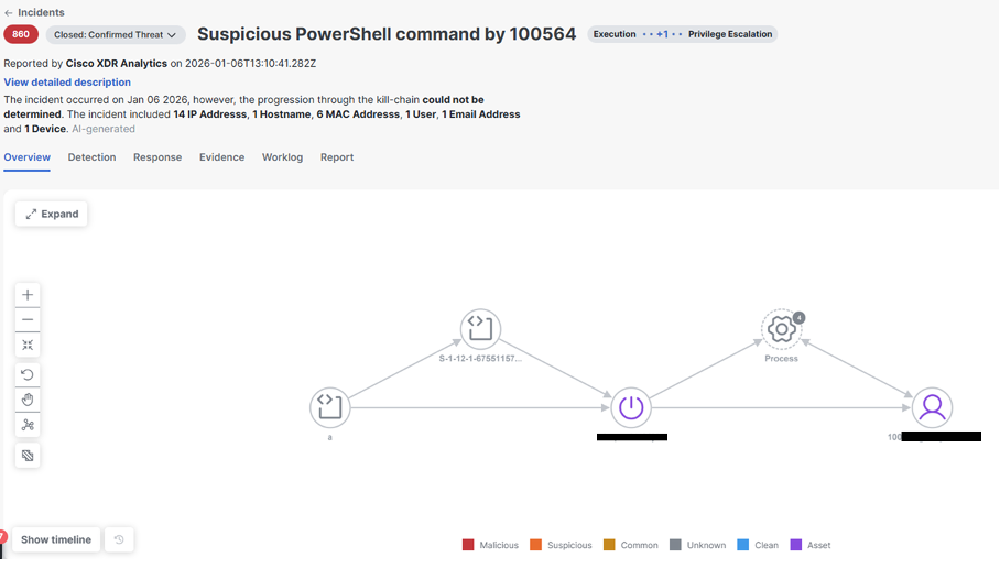Image resolution: width=1000 pixels, height=568 pixels.
Task: Click the timeline history clock icon
Action: pyautogui.click(x=119, y=540)
